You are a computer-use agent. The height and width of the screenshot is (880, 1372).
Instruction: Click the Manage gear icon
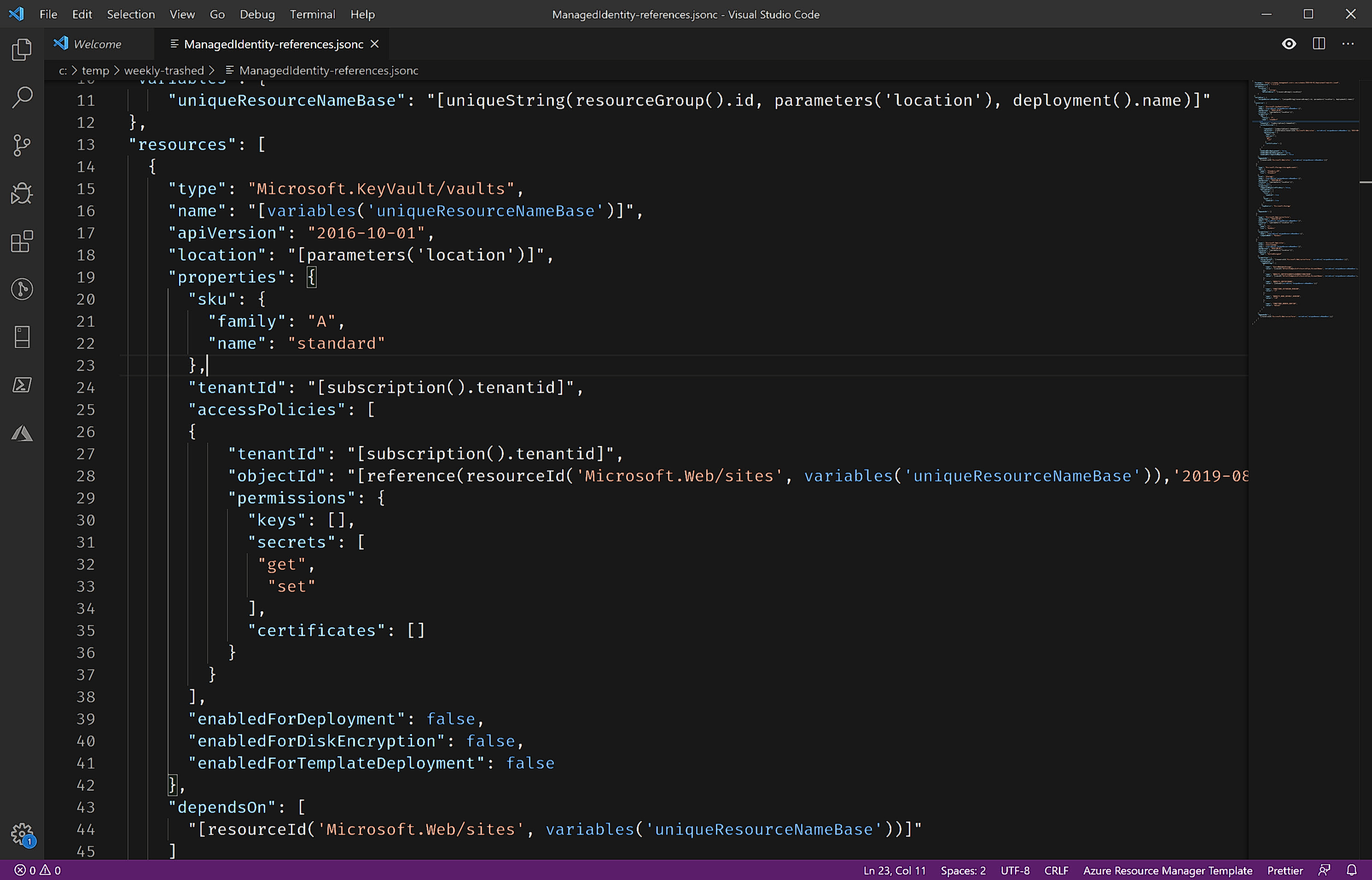pyautogui.click(x=22, y=834)
